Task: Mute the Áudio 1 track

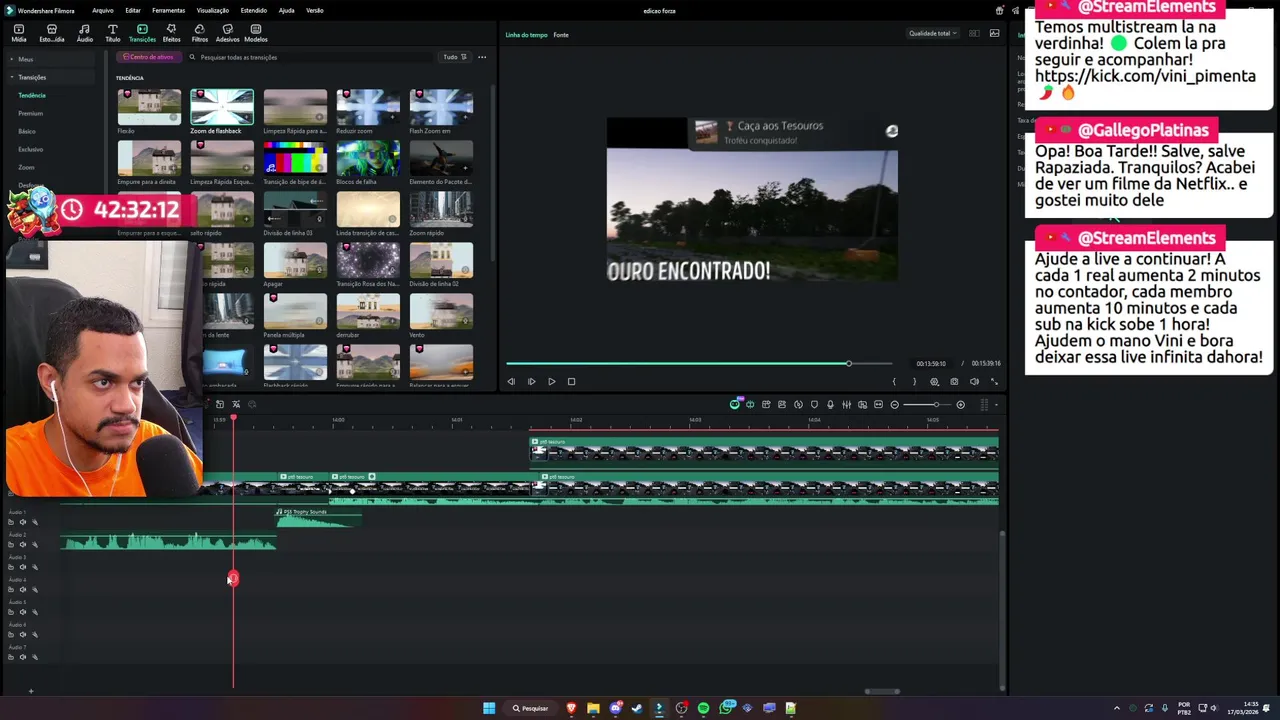Action: [x=23, y=522]
